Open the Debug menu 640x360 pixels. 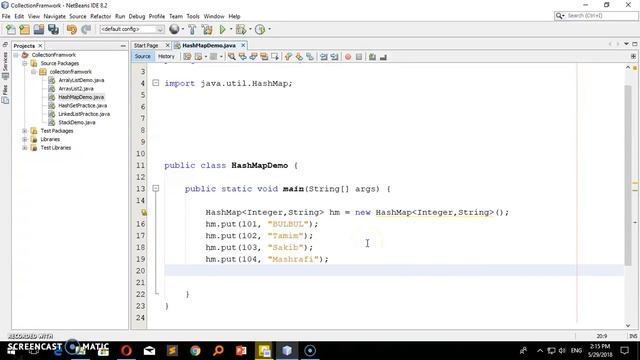pyautogui.click(x=137, y=16)
